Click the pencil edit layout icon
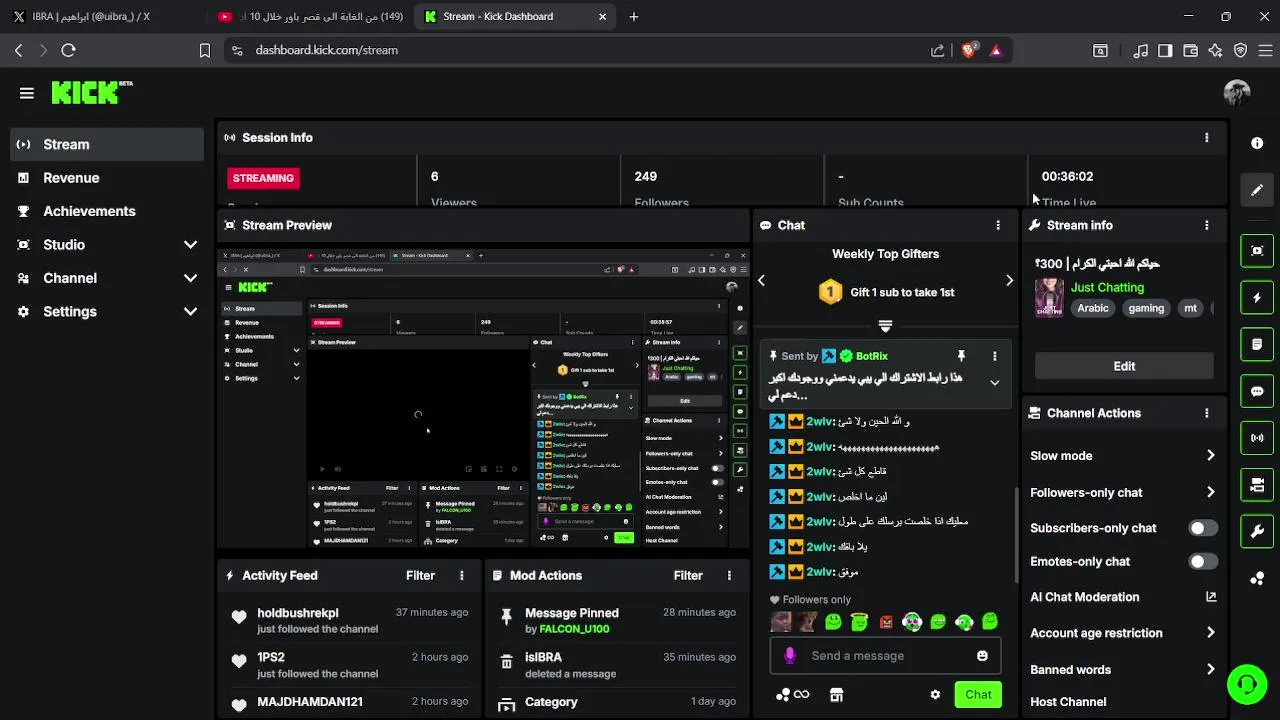The width and height of the screenshot is (1280, 720). click(x=1257, y=190)
